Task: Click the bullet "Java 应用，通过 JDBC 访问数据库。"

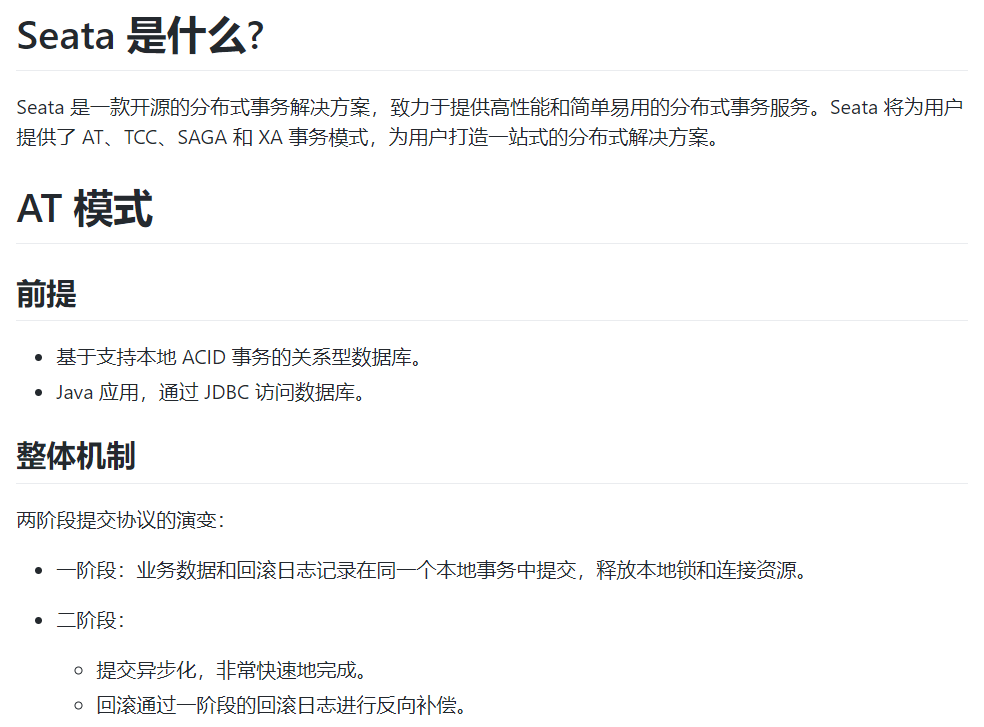Action: pyautogui.click(x=210, y=392)
